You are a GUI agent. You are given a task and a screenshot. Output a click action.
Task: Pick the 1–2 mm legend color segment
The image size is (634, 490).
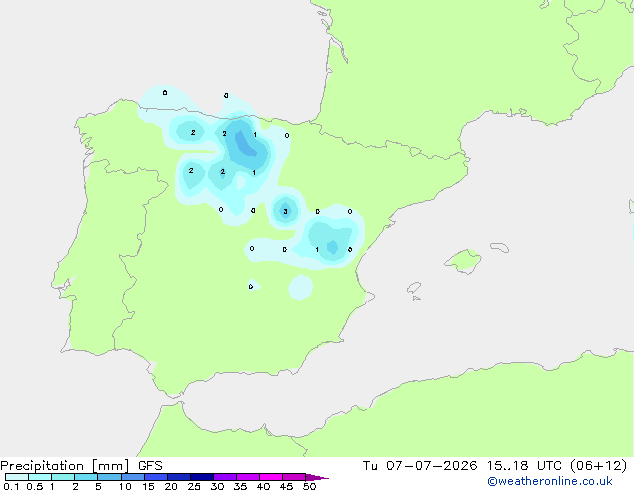point(63,477)
